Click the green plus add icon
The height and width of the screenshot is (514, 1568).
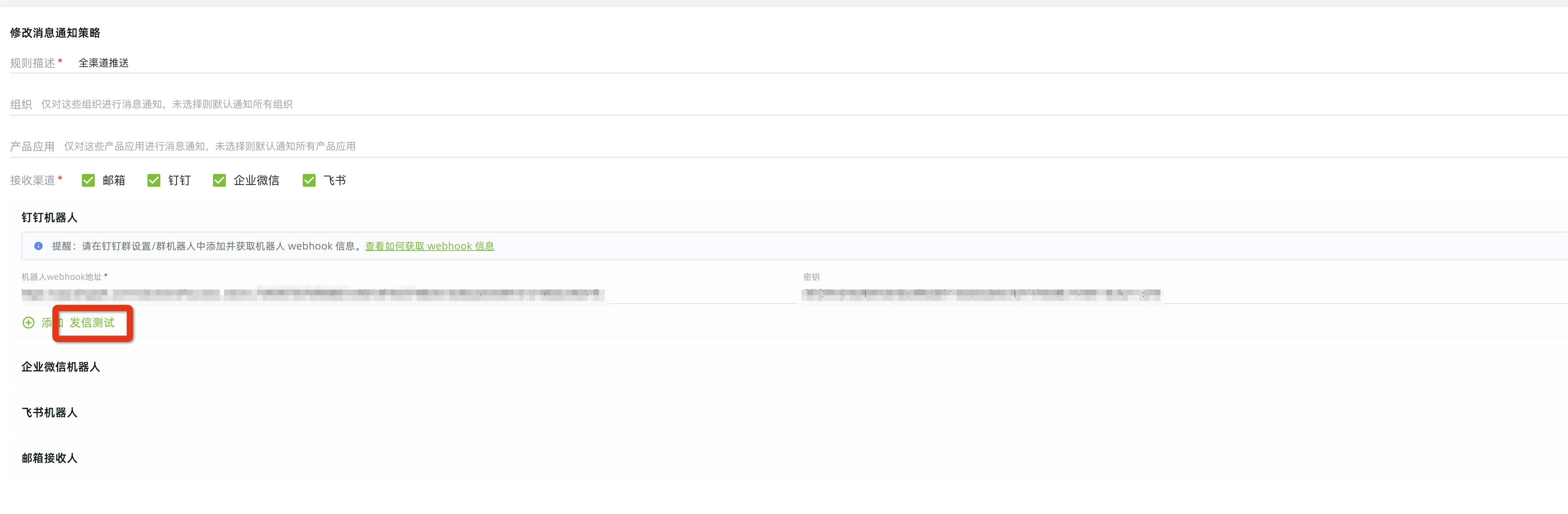pyautogui.click(x=28, y=323)
